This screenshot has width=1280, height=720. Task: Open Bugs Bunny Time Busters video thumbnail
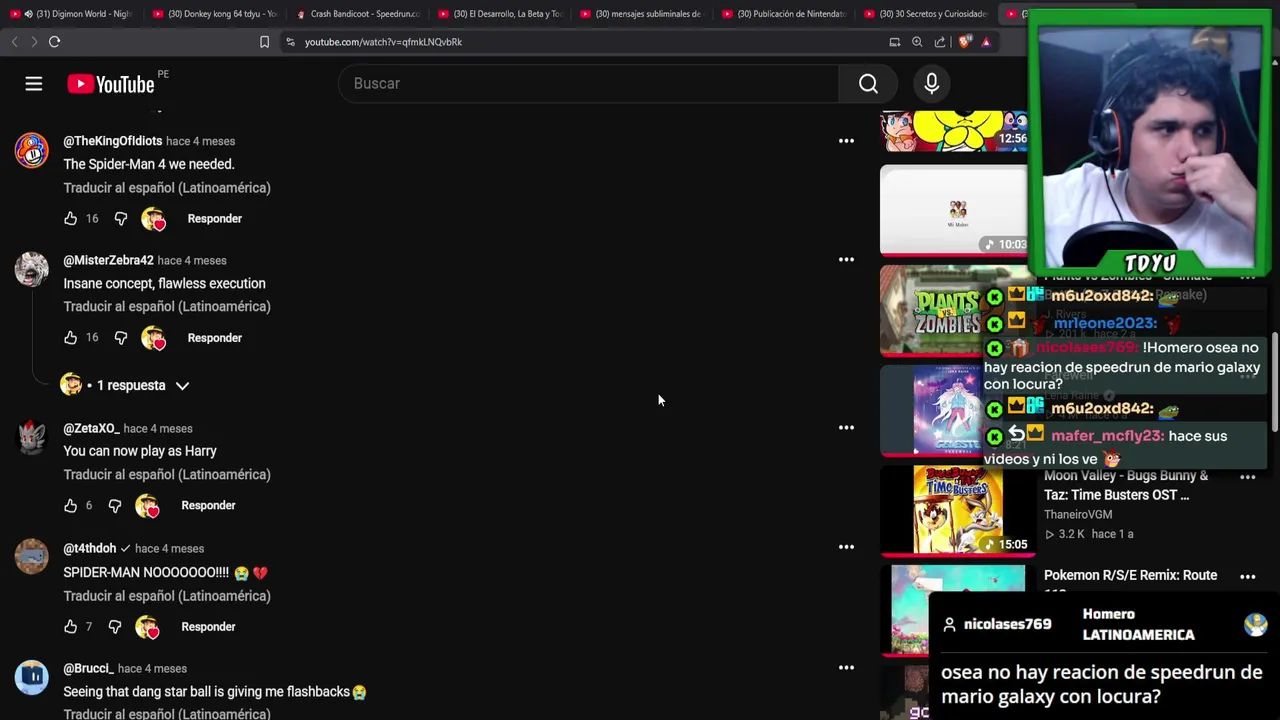point(957,509)
